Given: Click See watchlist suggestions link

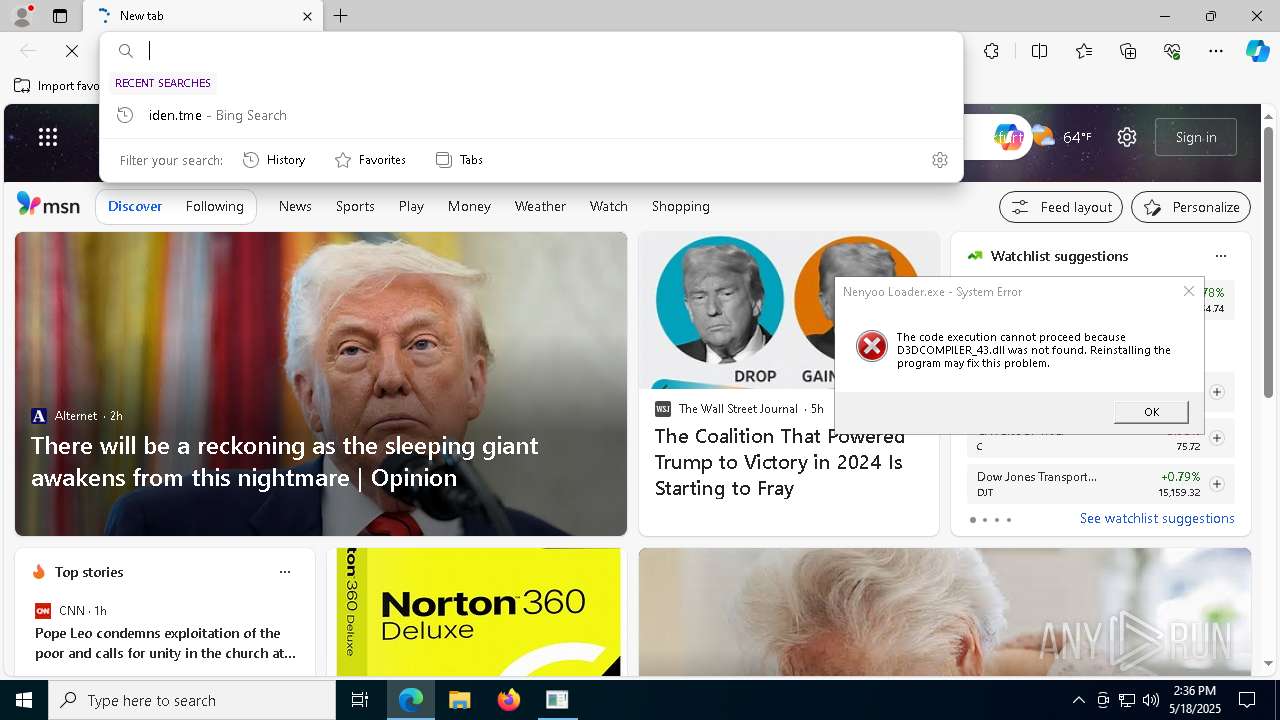Looking at the screenshot, I should click(1157, 518).
